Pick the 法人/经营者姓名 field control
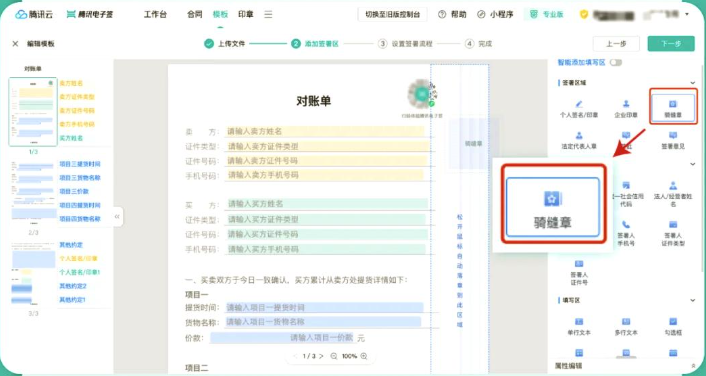 tap(673, 194)
